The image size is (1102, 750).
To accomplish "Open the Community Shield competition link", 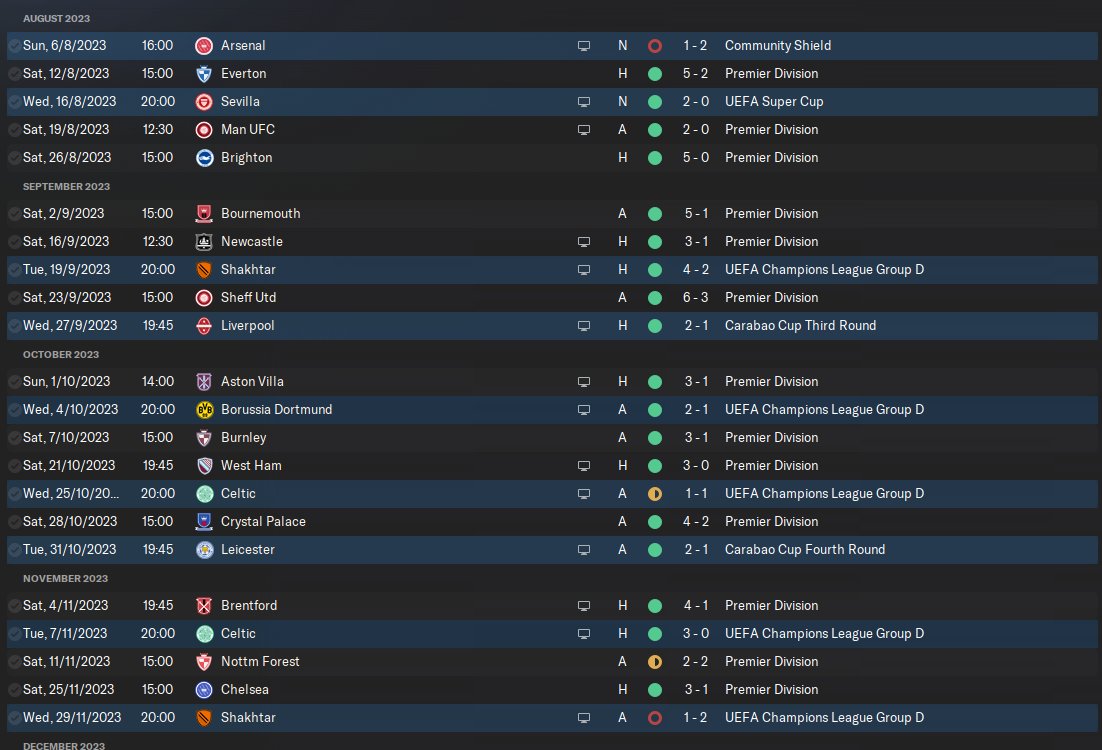I will (777, 46).
